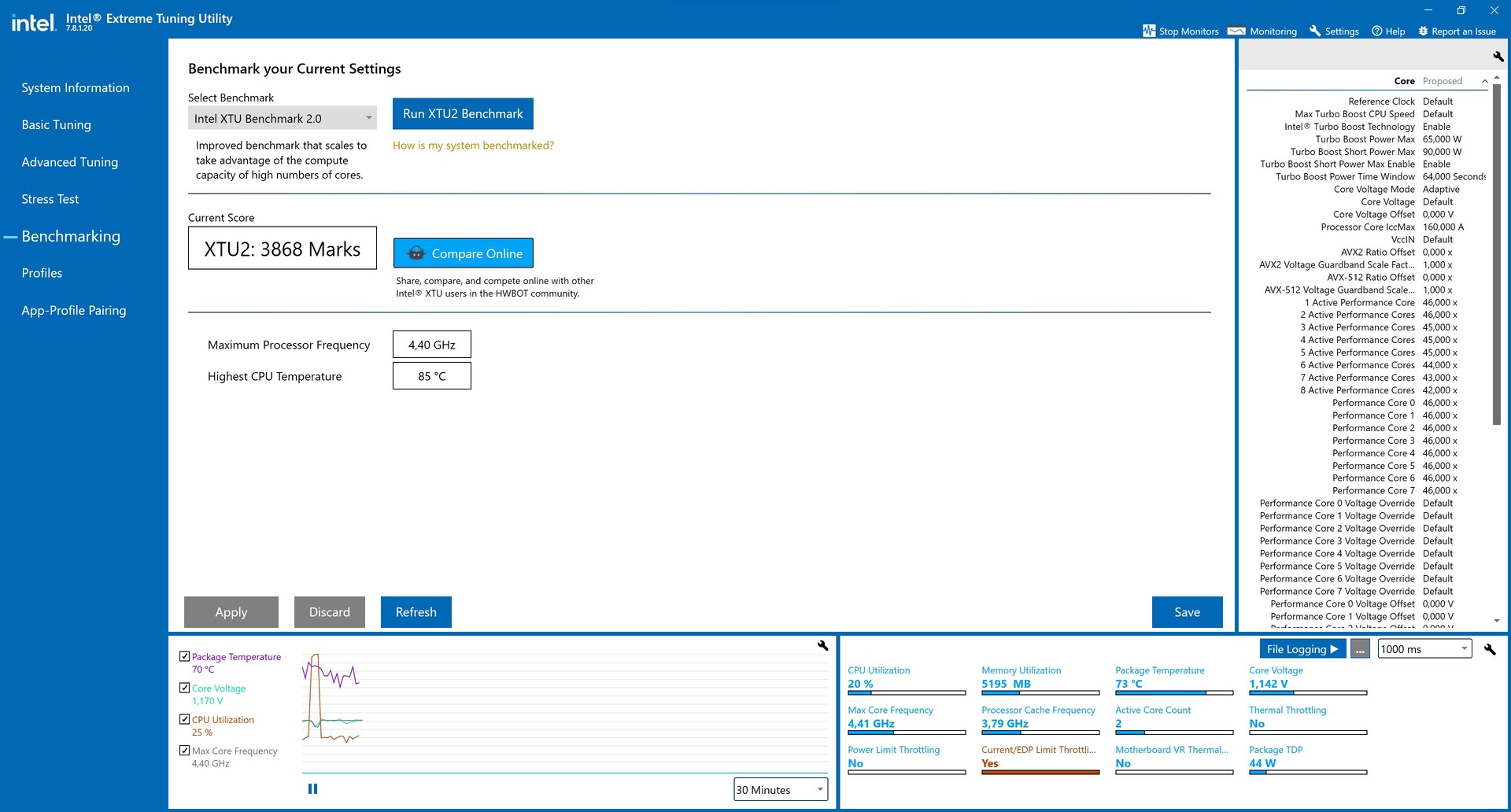This screenshot has width=1511, height=812.
Task: Discard pending changes
Action: pos(330,612)
